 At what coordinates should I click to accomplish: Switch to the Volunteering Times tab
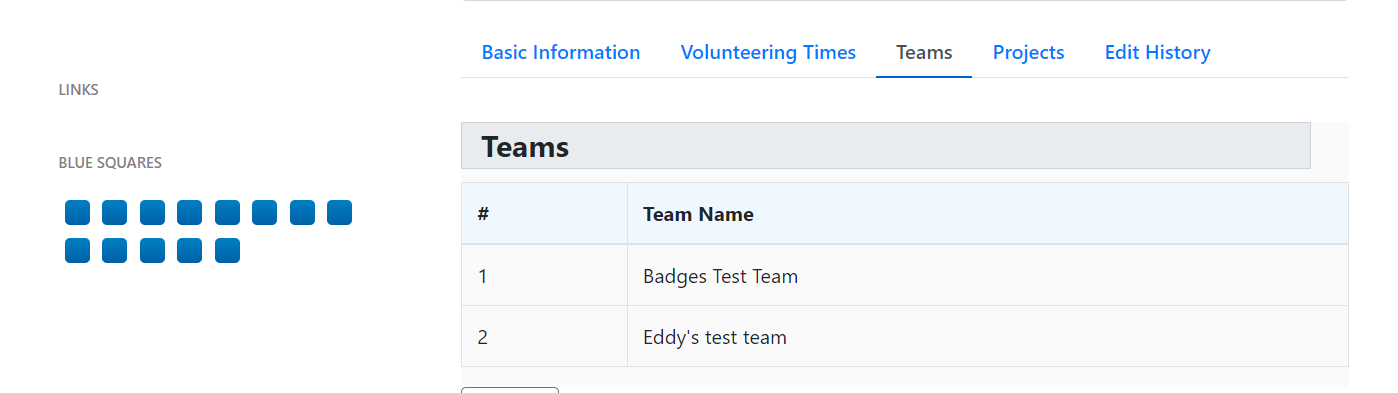tap(768, 53)
